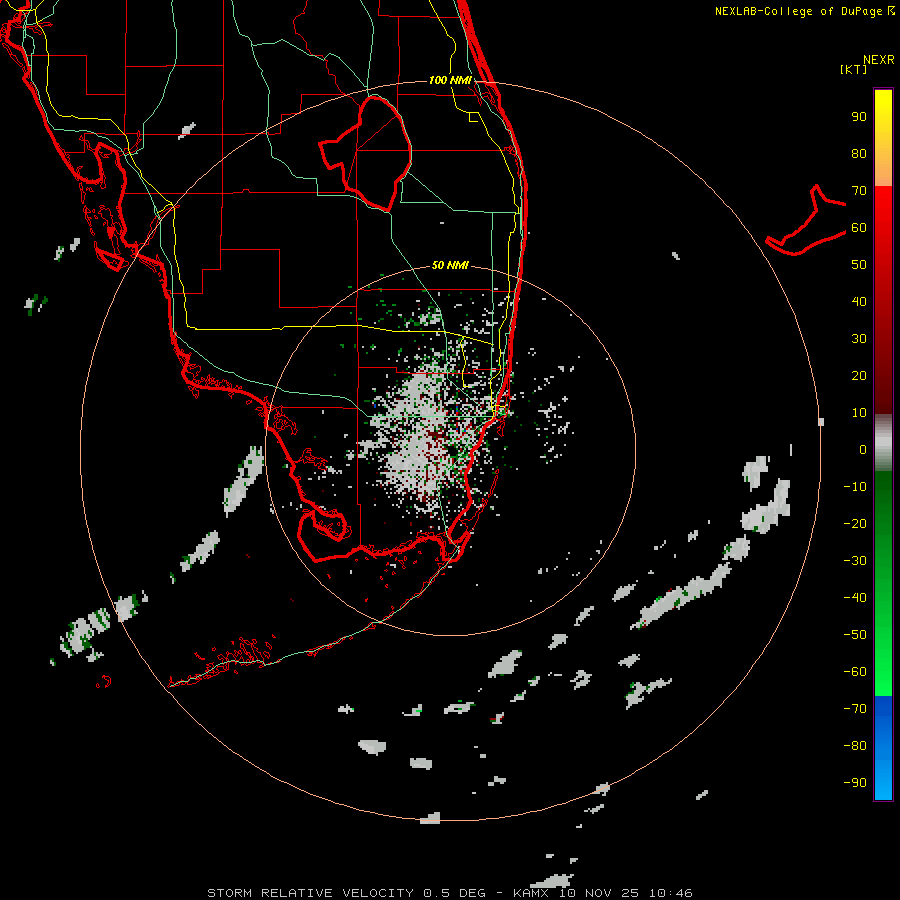This screenshot has height=900, width=900.
Task: Click the -20 value on the velocity scale
Action: coord(855,523)
